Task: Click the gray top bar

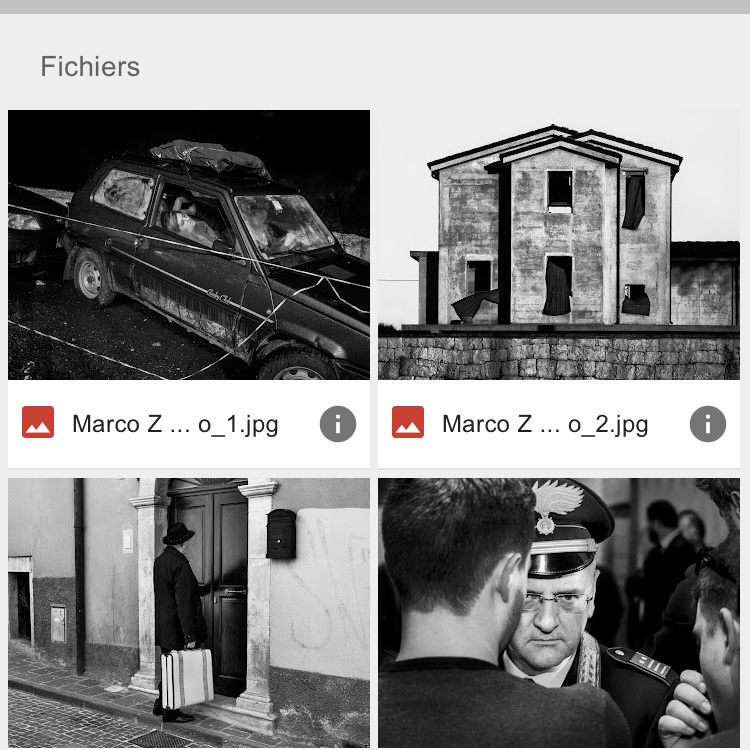Action: tap(375, 7)
